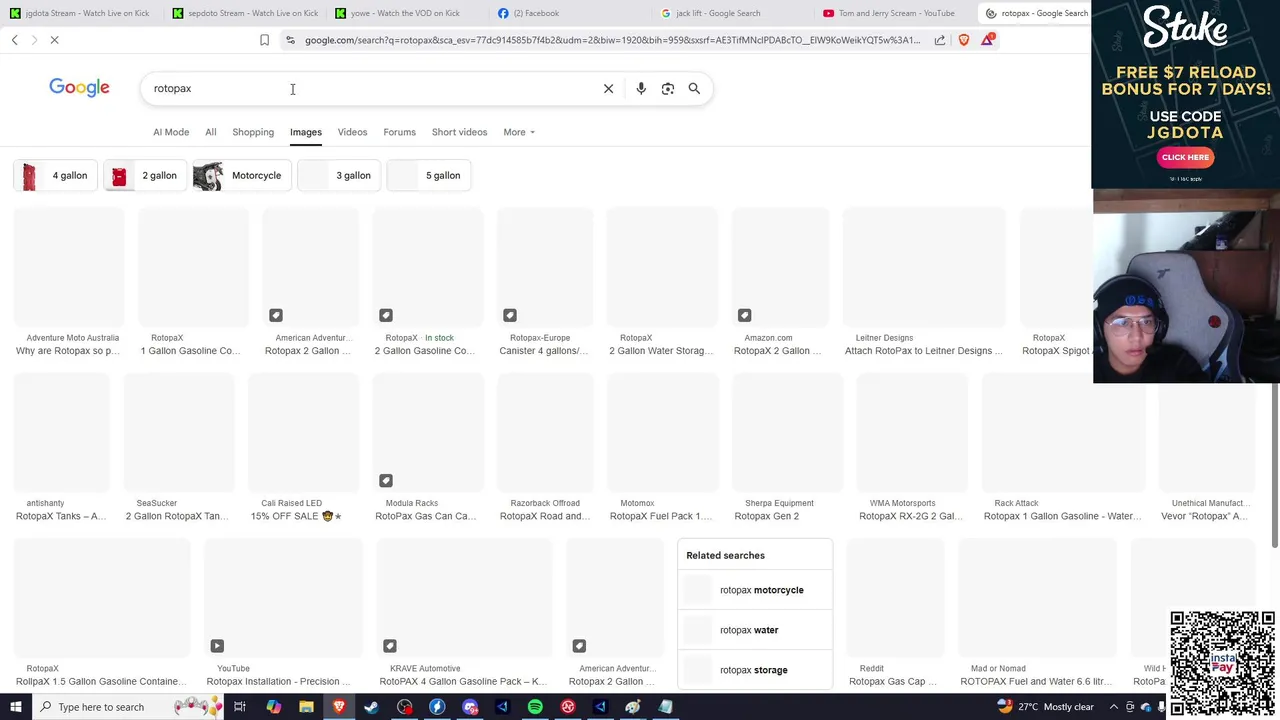
Task: Switch to the Facebook tab
Action: 570,13
